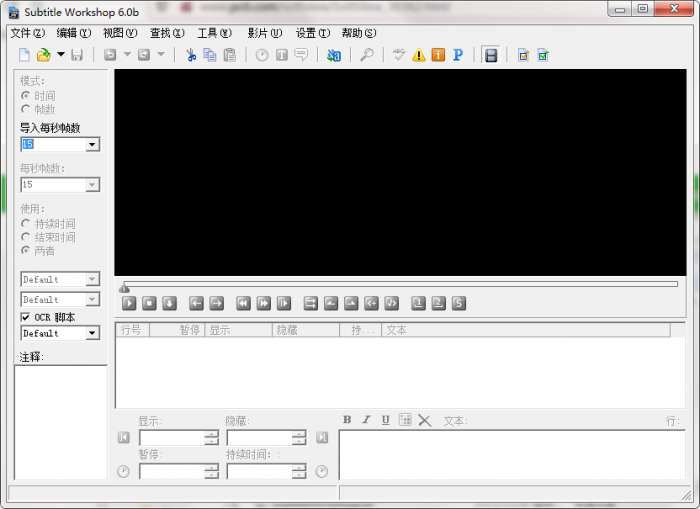Click the Open Subtitle folder icon

coord(44,55)
